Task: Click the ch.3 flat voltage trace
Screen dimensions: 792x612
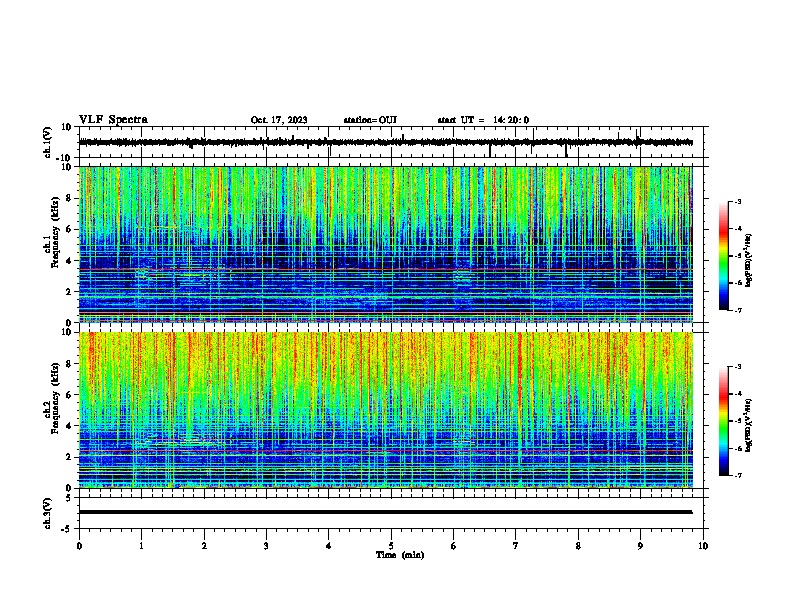Action: pos(385,512)
